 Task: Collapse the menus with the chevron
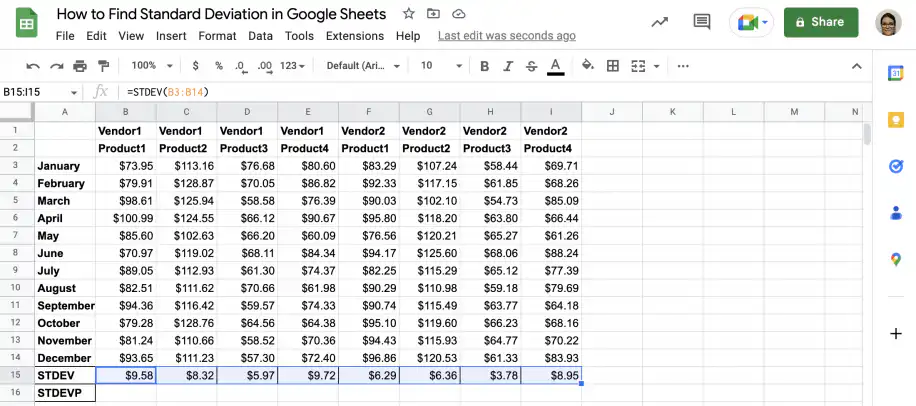pos(856,66)
